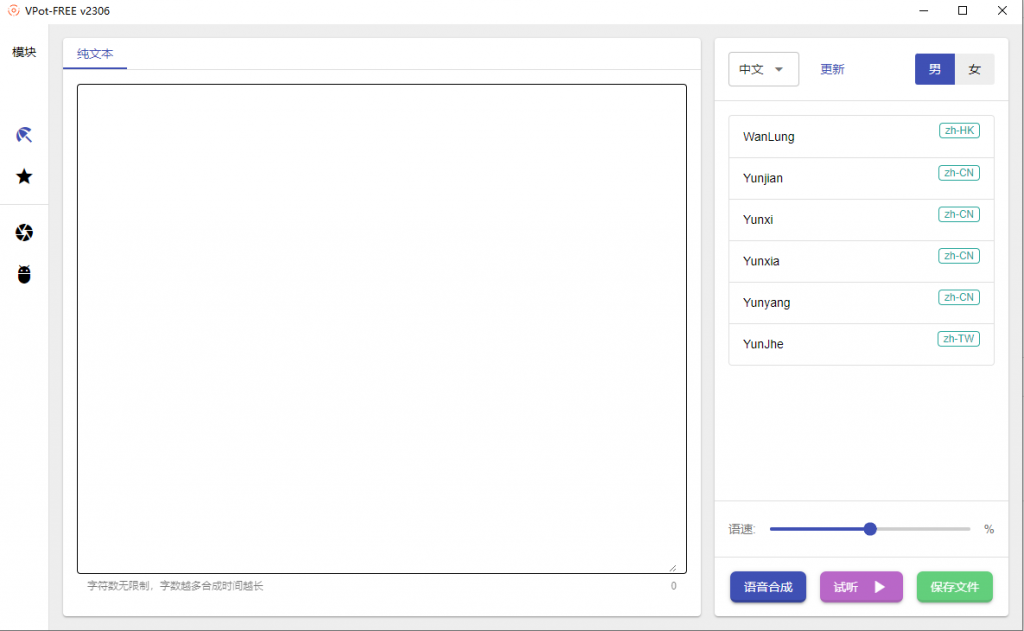
Task: Click the 语音合成 synthesis button
Action: [x=768, y=587]
